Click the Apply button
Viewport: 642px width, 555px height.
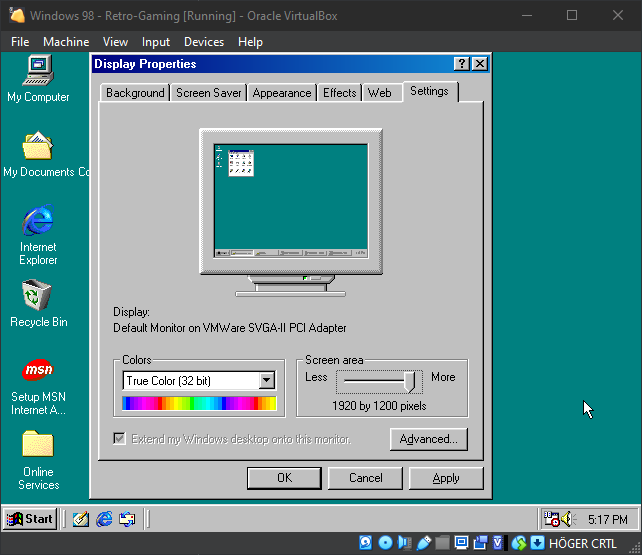(x=446, y=478)
